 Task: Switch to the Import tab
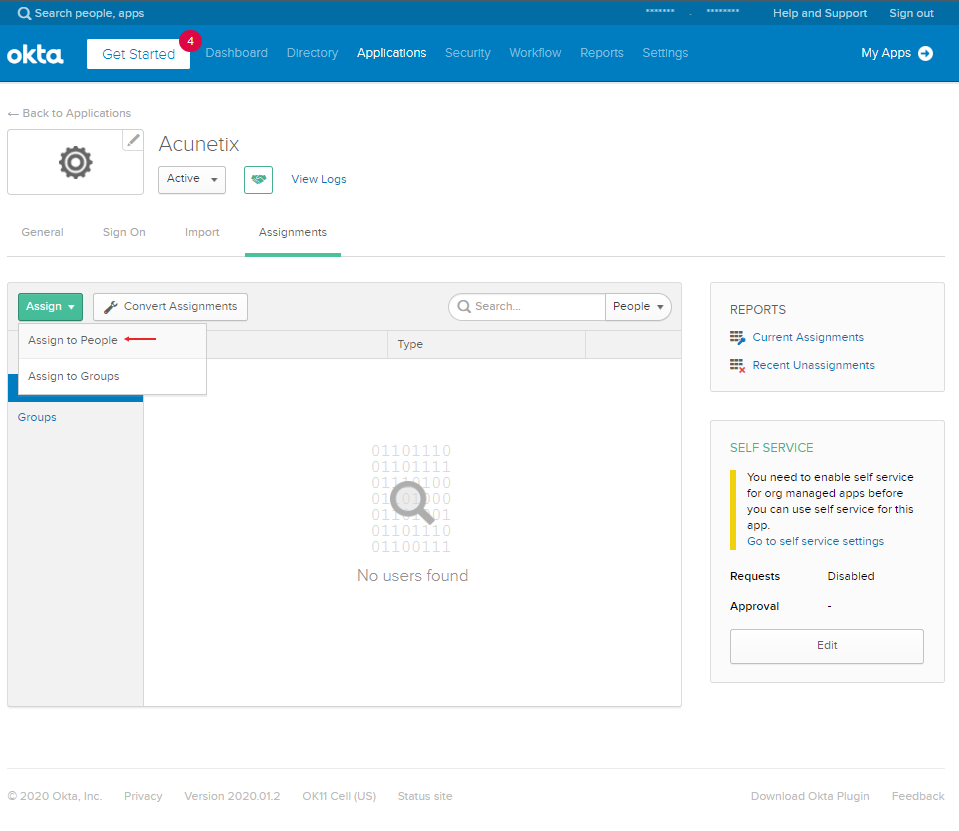coord(202,232)
